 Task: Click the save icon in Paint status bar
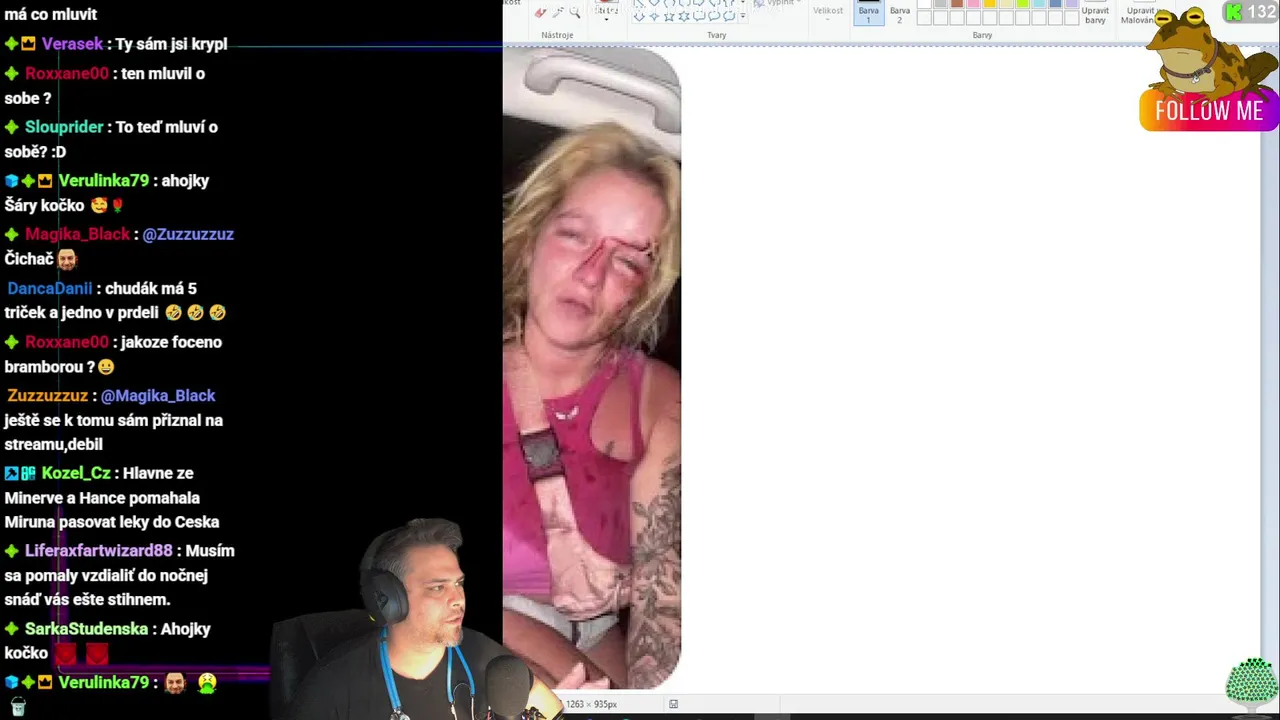pyautogui.click(x=673, y=704)
